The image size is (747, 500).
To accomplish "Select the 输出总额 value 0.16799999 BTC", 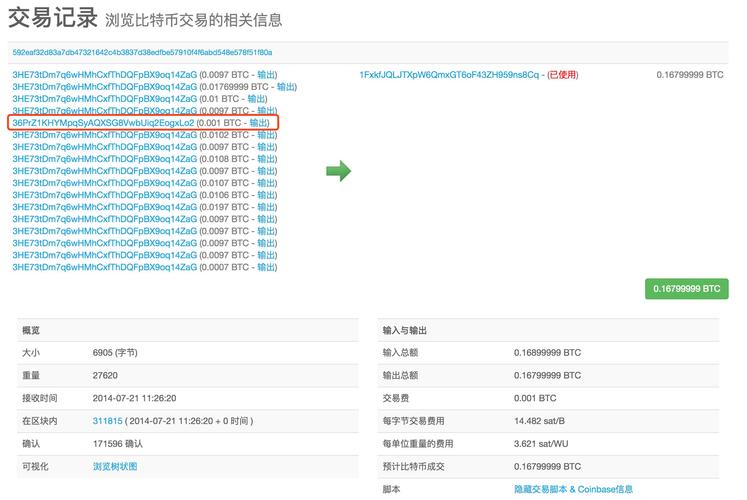I will point(547,375).
